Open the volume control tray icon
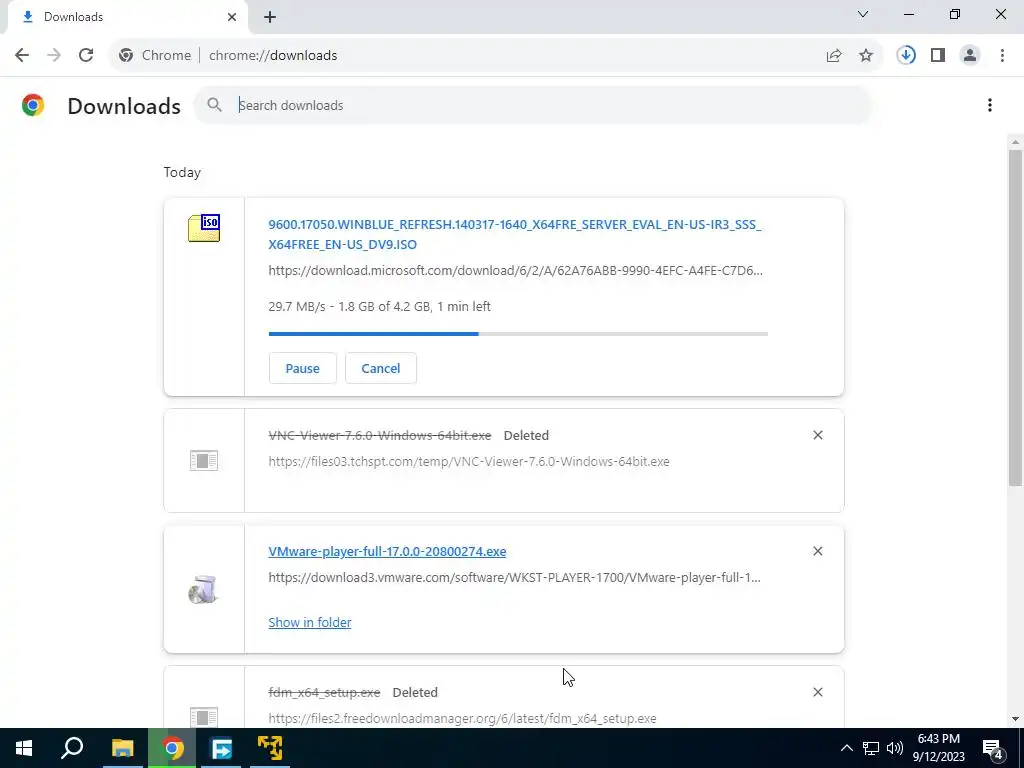Image resolution: width=1024 pixels, height=768 pixels. [x=895, y=748]
